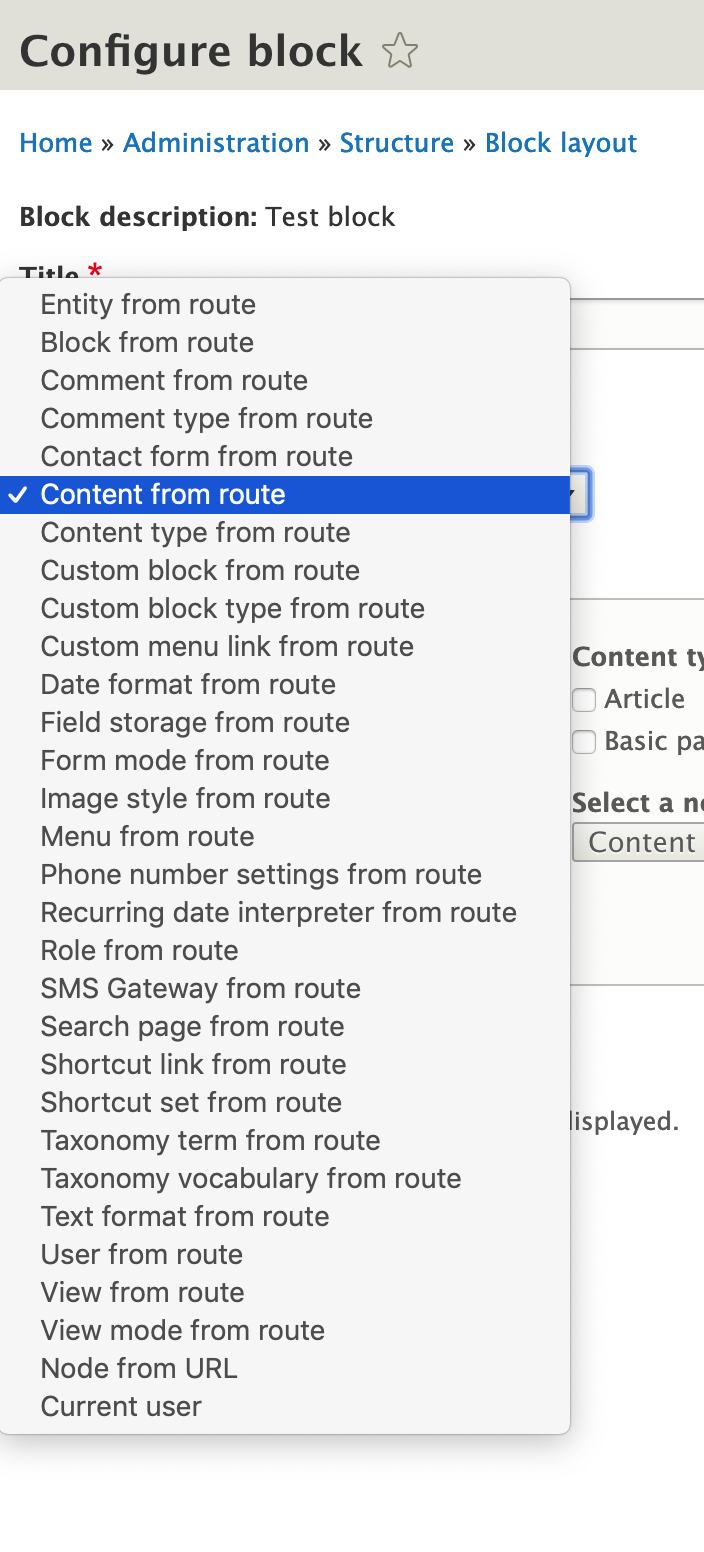Tick the Article content type checkbox
This screenshot has width=704, height=1552.
[x=584, y=700]
